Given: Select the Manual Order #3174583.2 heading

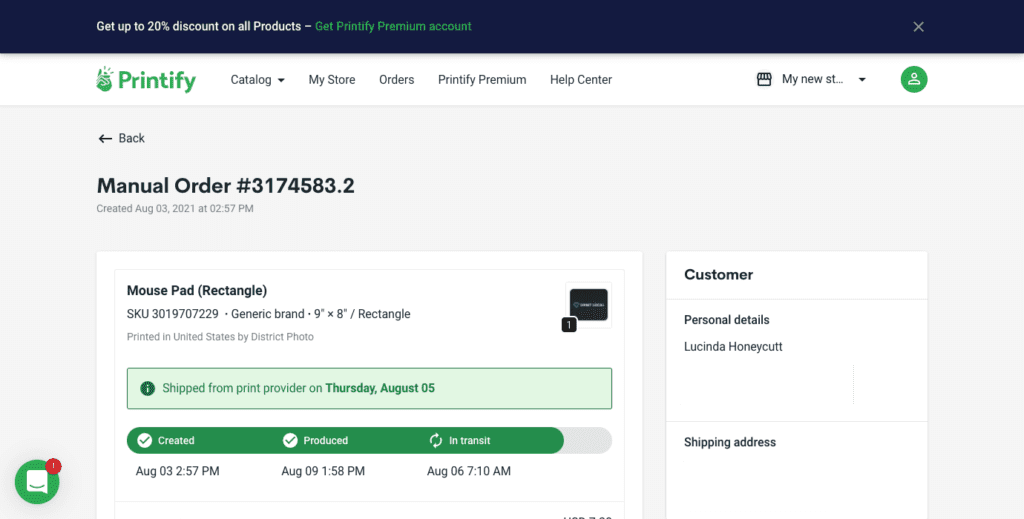Looking at the screenshot, I should (x=225, y=186).
